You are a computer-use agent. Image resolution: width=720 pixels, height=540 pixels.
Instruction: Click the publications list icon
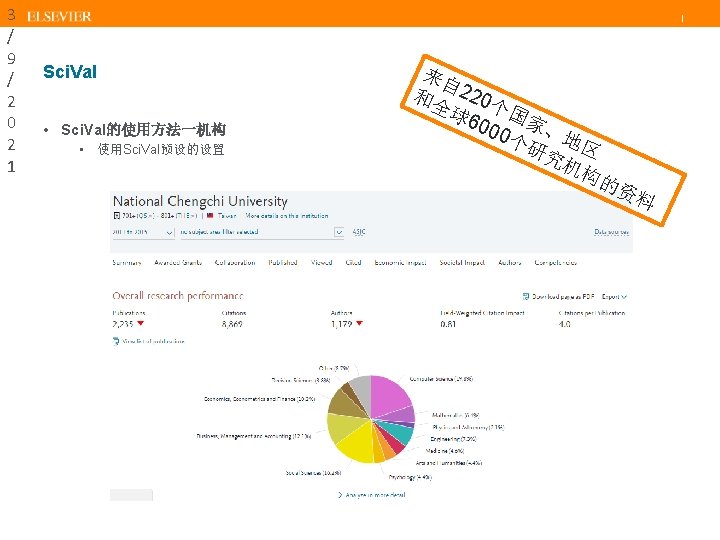(116, 341)
